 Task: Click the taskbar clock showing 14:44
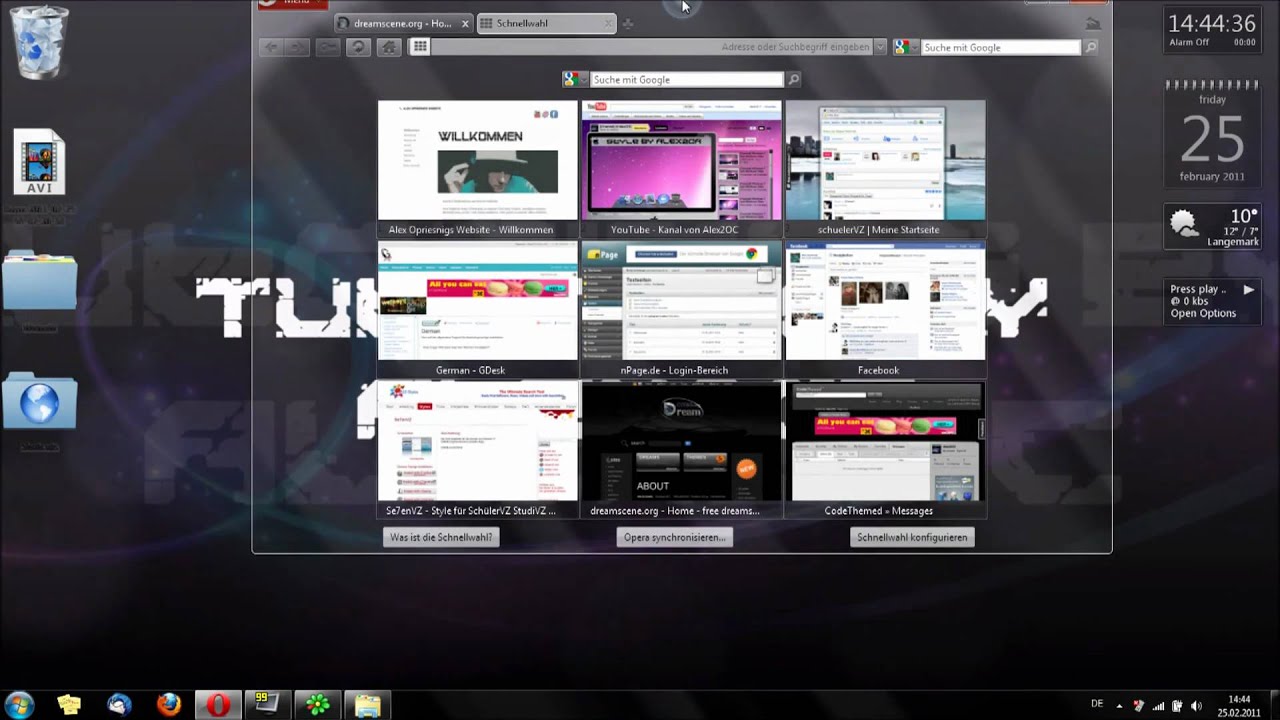(1238, 706)
